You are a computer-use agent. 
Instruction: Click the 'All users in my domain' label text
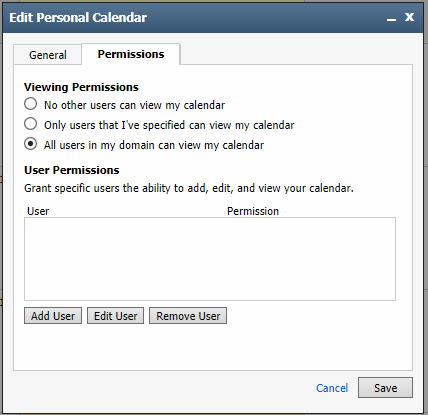[x=154, y=145]
